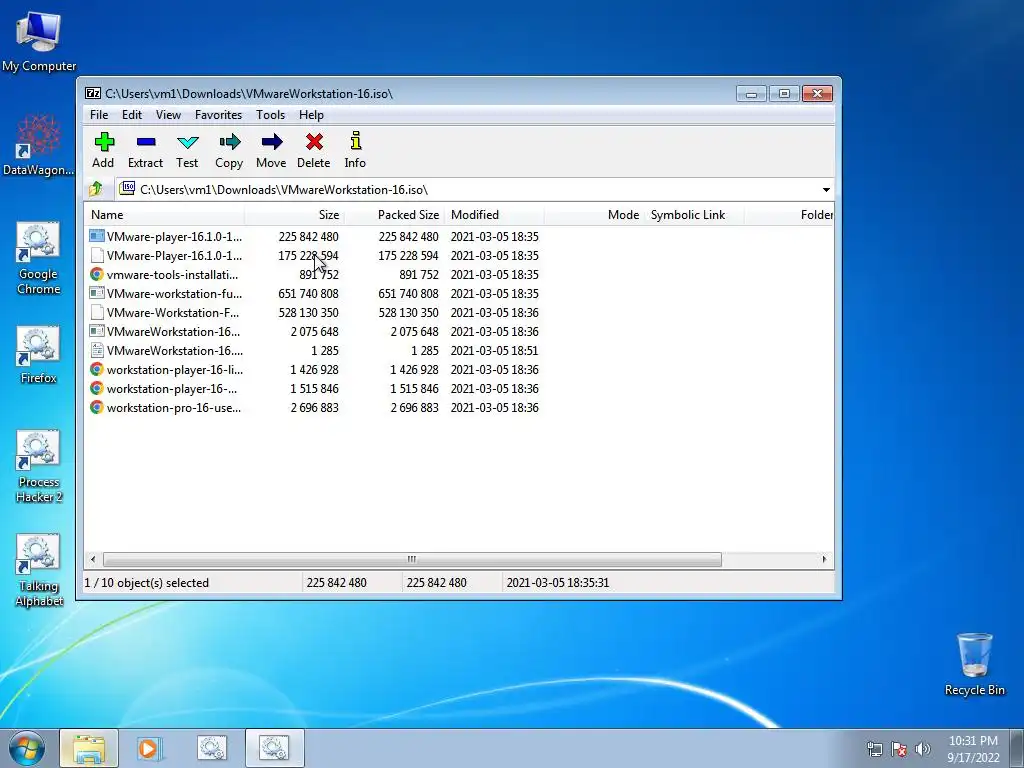1024x768 pixels.
Task: Click the Move toolbar icon
Action: tap(271, 142)
